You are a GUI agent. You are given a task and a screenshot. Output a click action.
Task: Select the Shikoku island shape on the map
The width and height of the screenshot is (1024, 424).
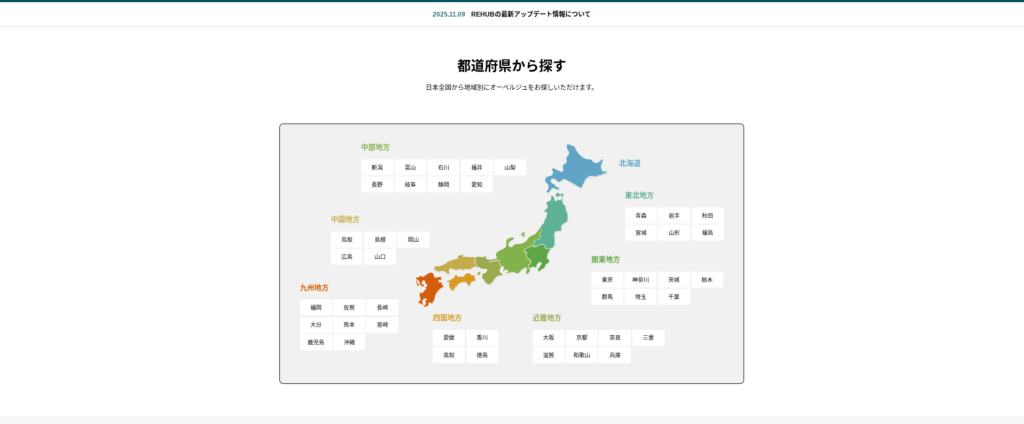tap(462, 281)
